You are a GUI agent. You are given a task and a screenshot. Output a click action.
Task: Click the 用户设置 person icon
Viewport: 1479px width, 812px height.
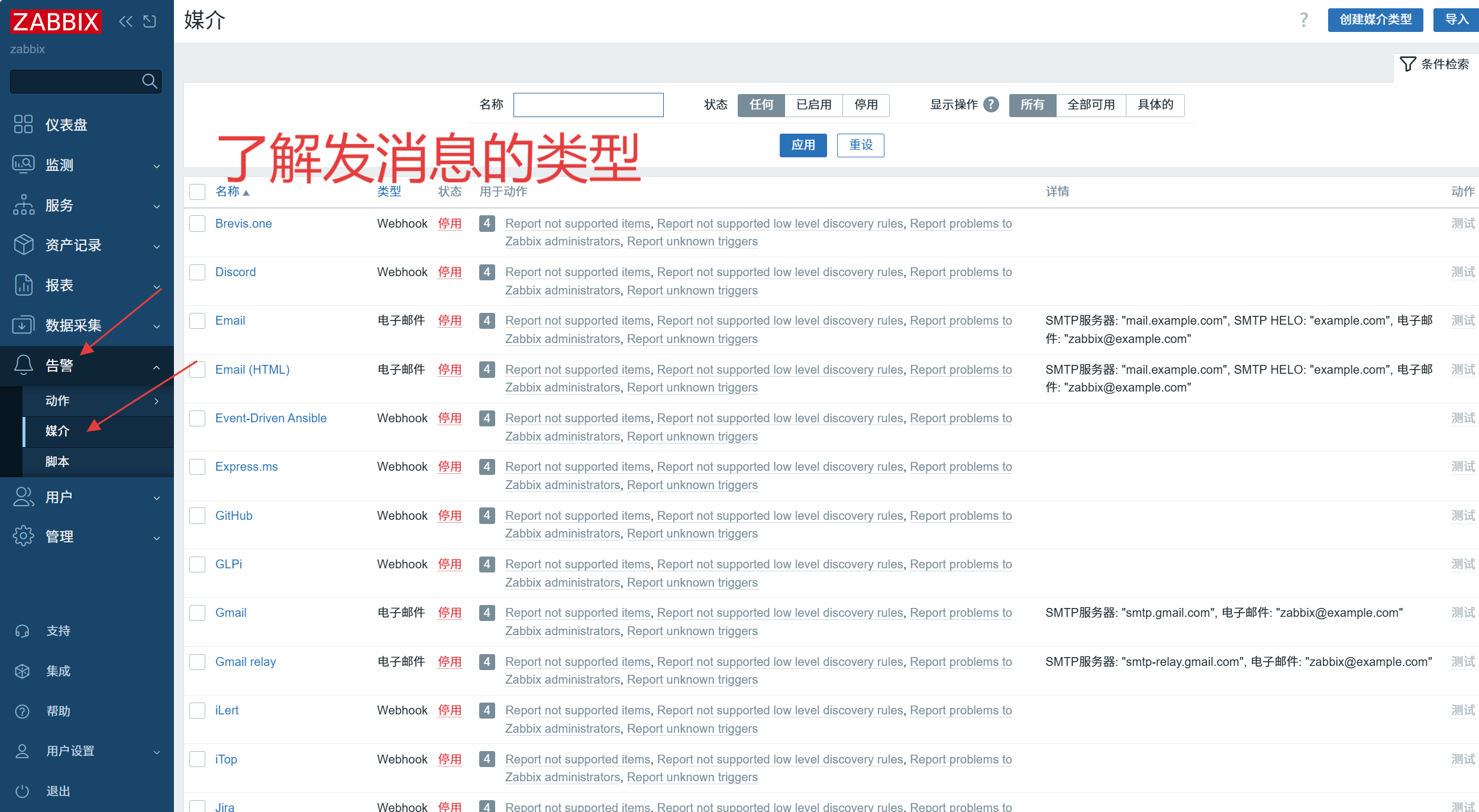coord(22,751)
